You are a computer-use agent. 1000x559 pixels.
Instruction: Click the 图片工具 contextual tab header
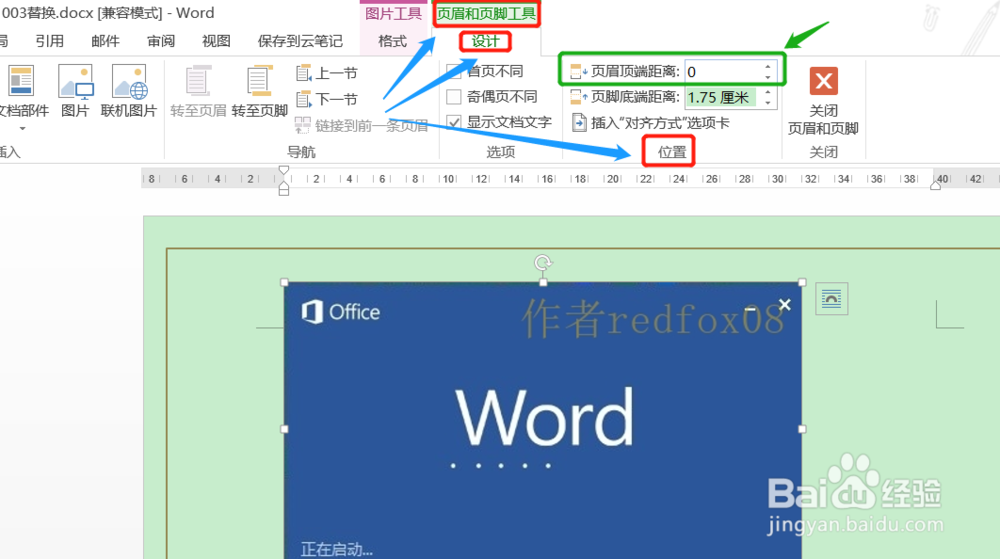tap(393, 13)
